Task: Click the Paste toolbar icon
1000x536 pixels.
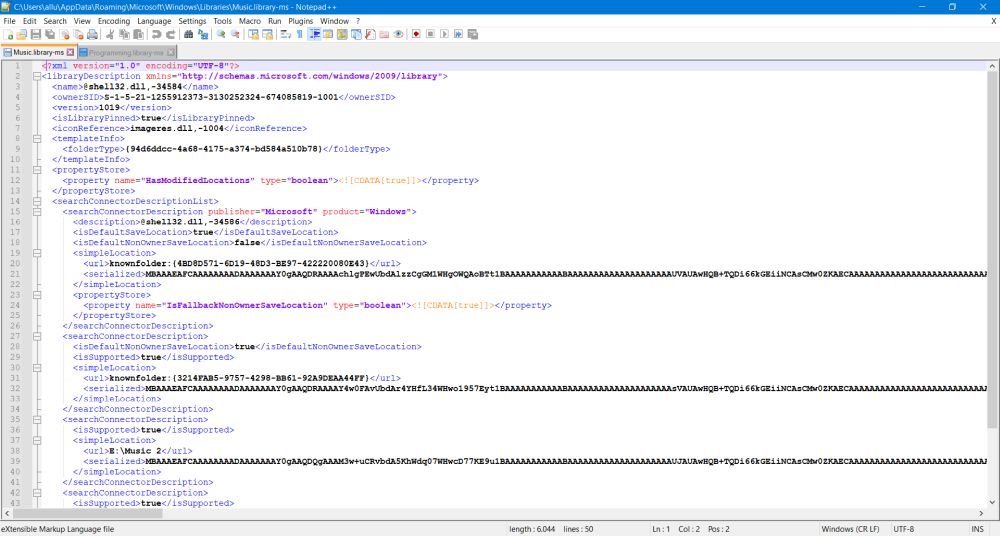Action: click(x=138, y=34)
